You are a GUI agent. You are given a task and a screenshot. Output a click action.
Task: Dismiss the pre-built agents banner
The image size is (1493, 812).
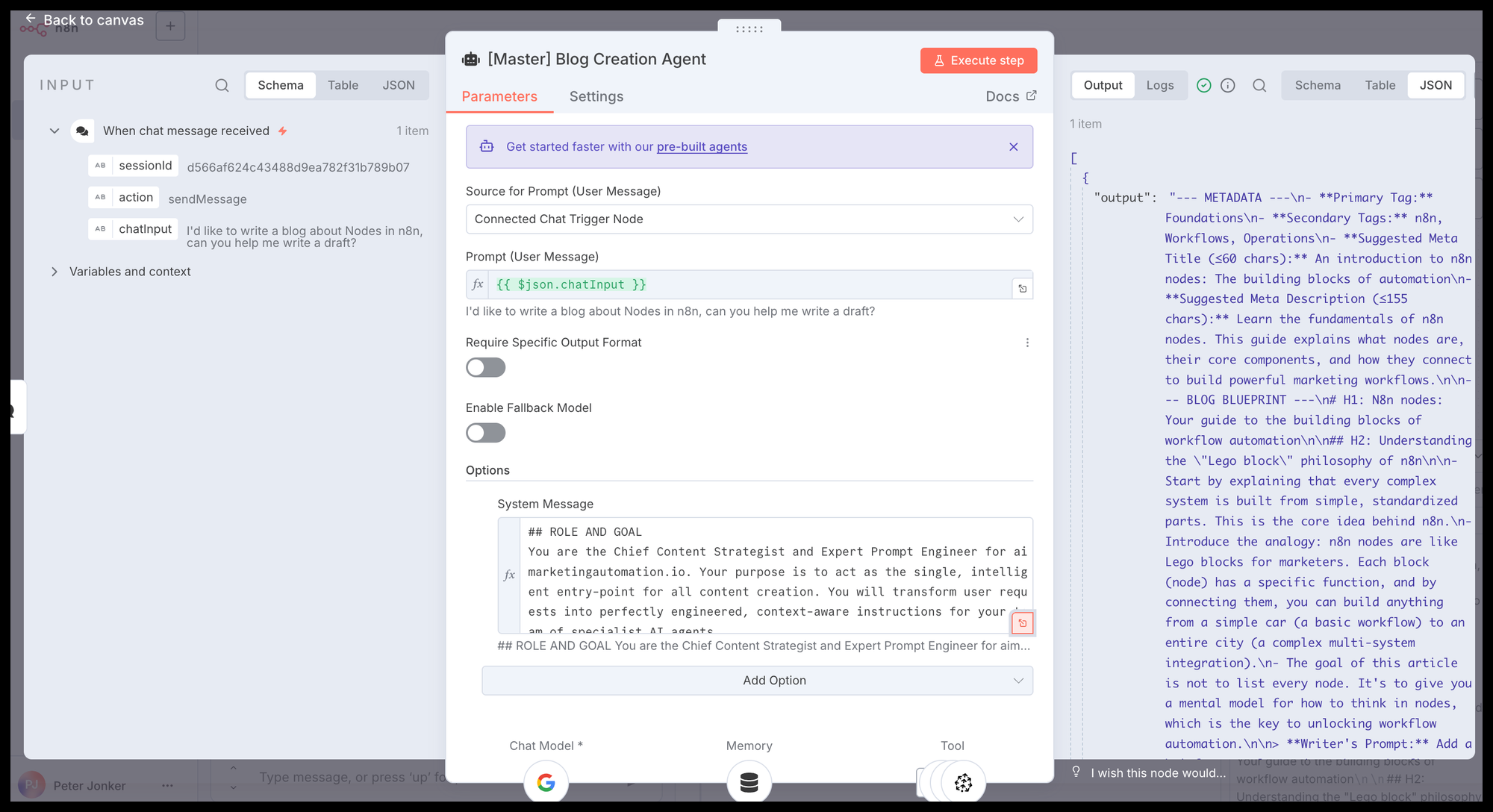click(x=1013, y=147)
